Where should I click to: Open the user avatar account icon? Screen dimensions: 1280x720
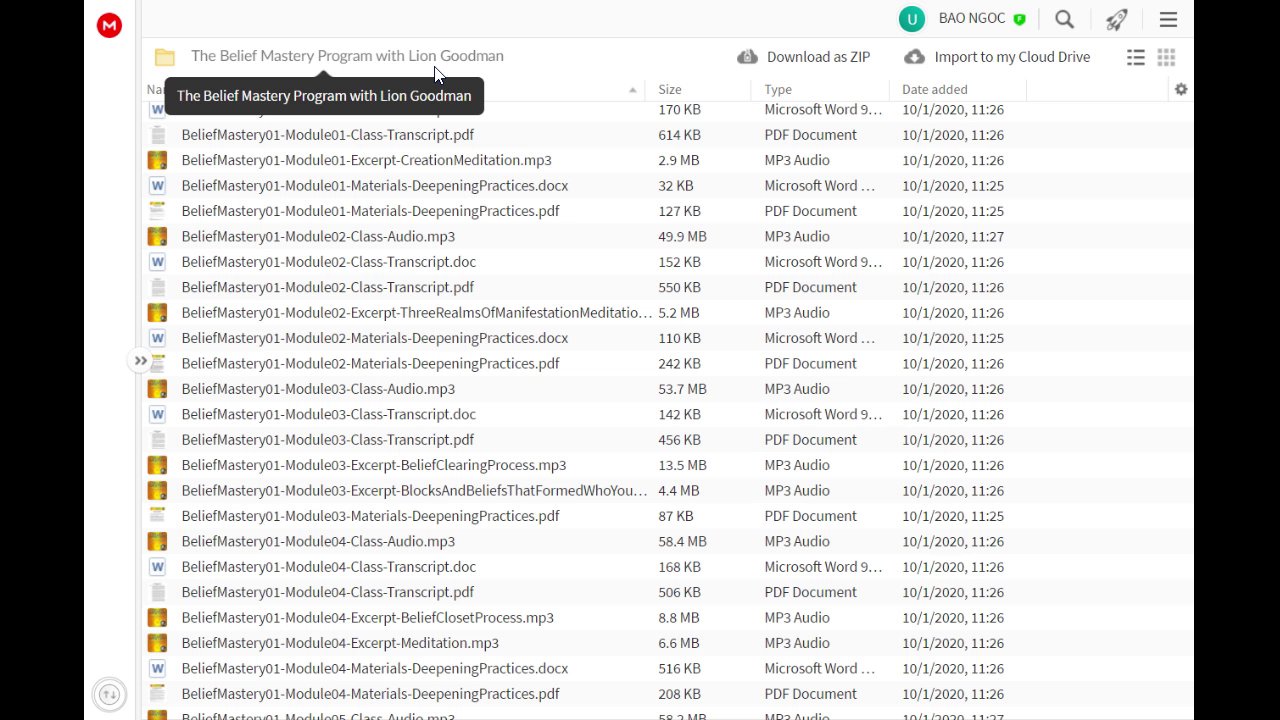point(911,19)
